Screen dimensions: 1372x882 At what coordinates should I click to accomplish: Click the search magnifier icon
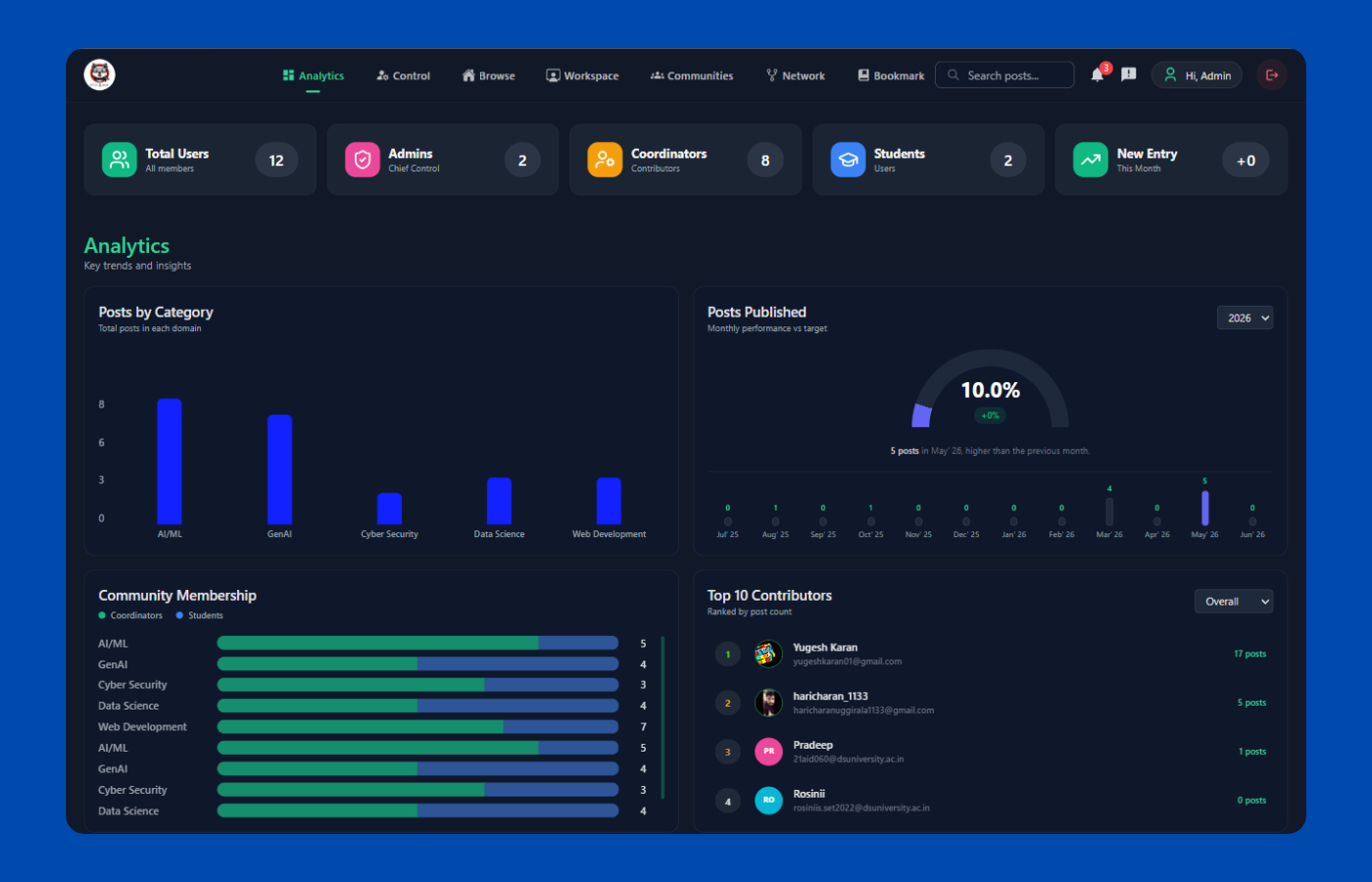coord(953,75)
